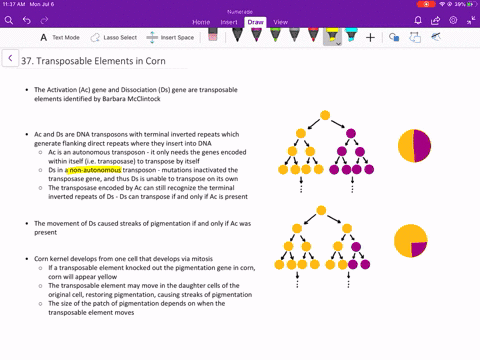Viewport: 480px width, 360px height.
Task: Select the cyan highlighter
Action: click(x=351, y=35)
